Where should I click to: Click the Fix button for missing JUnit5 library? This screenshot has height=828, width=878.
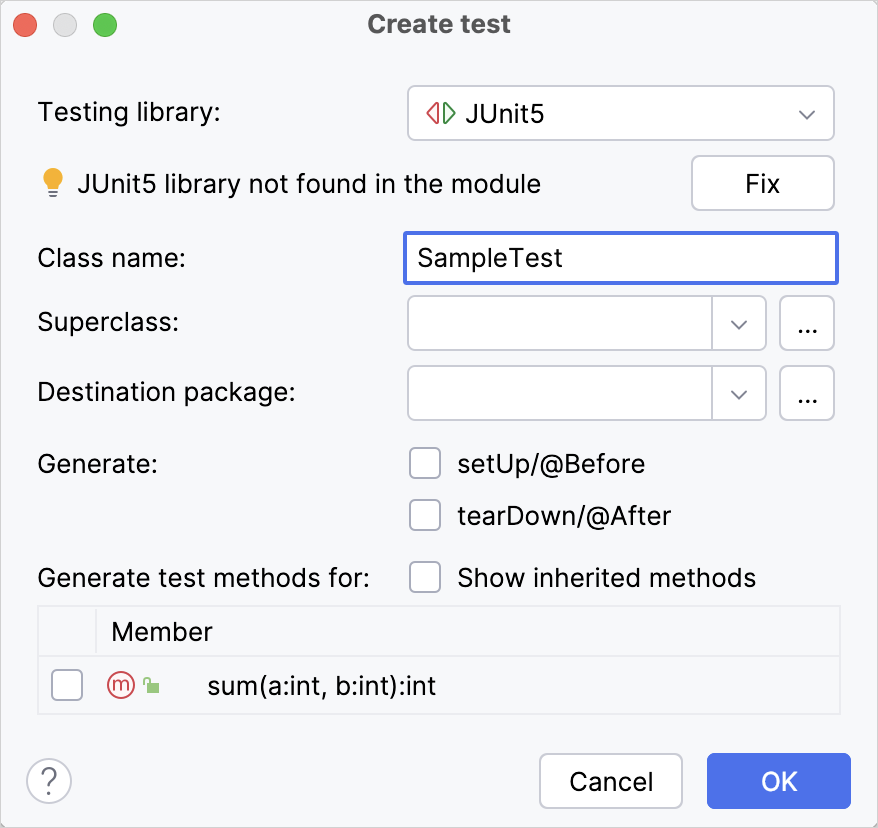(762, 183)
